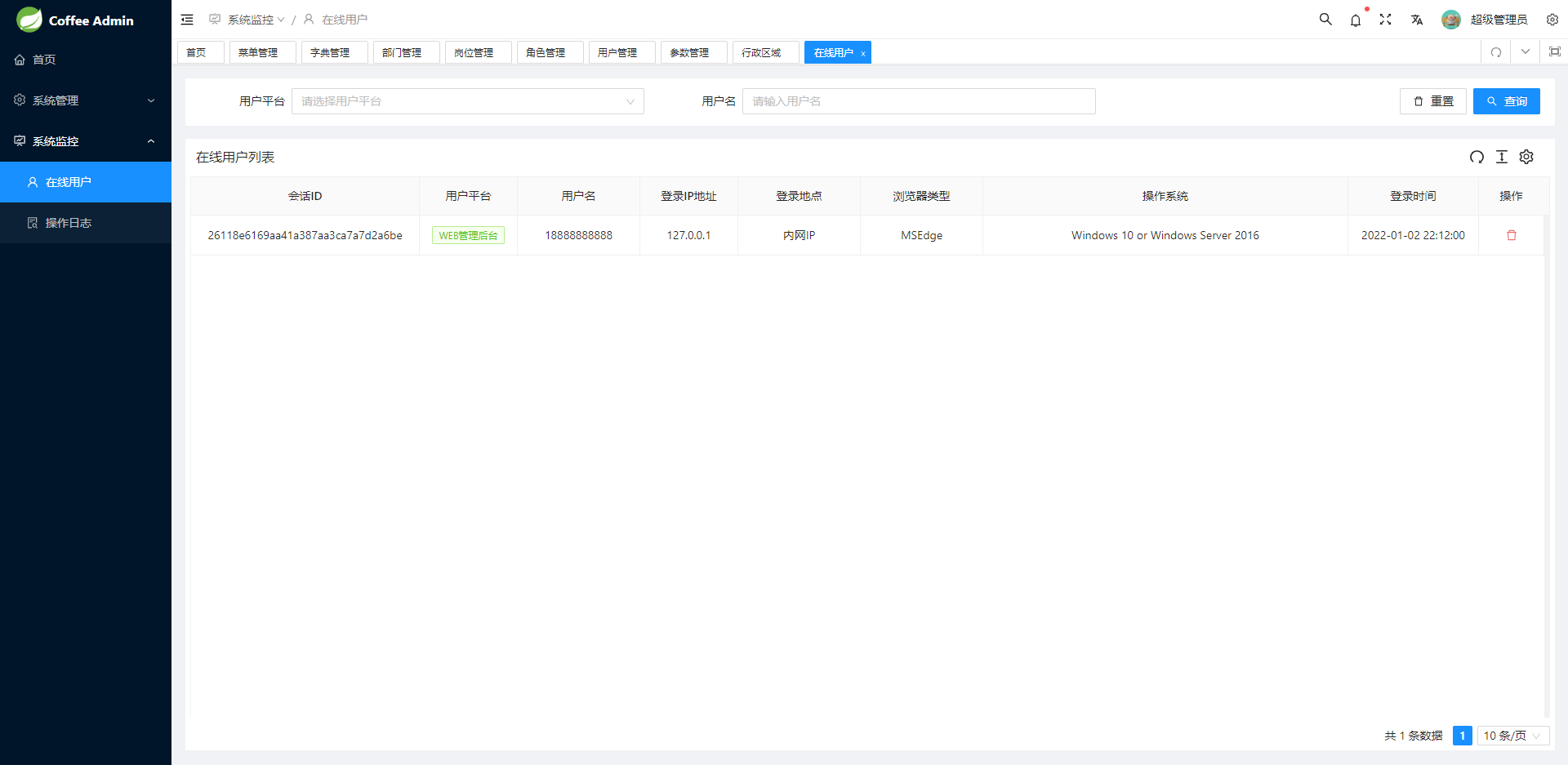1568x765 pixels.
Task: Open the language translation switcher
Action: [x=1417, y=20]
